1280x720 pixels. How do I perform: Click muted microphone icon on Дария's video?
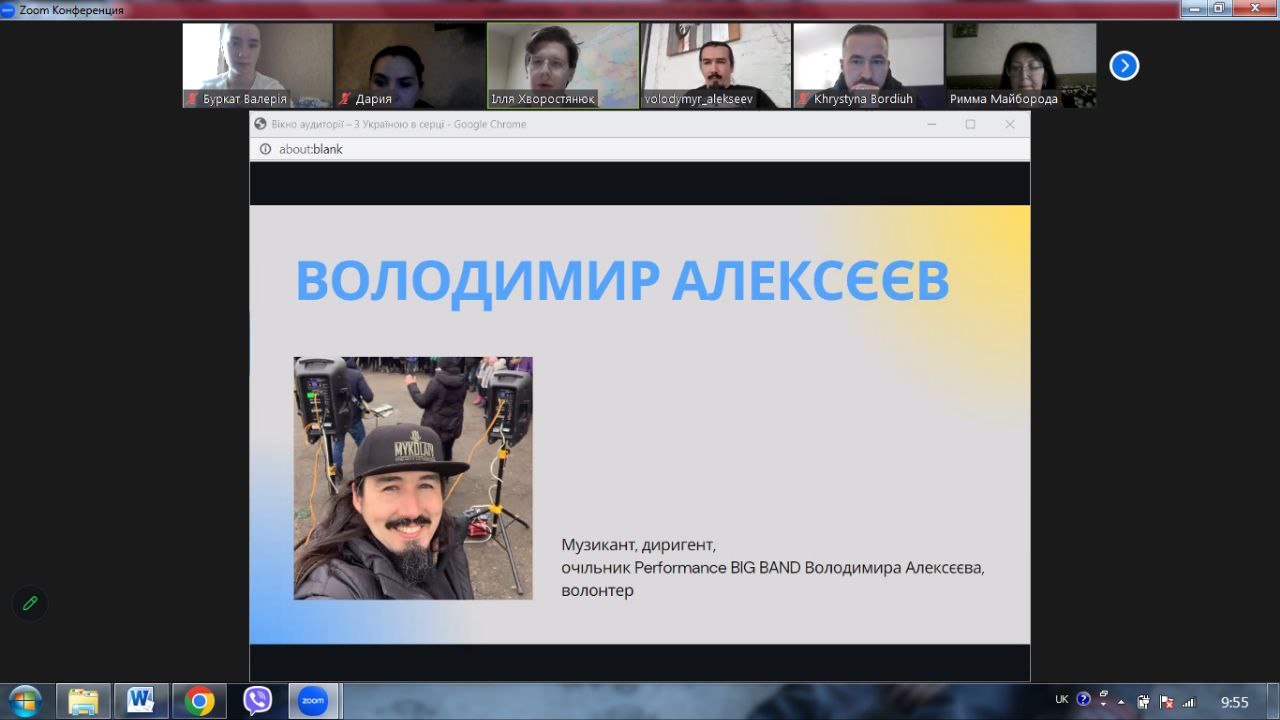click(x=345, y=99)
